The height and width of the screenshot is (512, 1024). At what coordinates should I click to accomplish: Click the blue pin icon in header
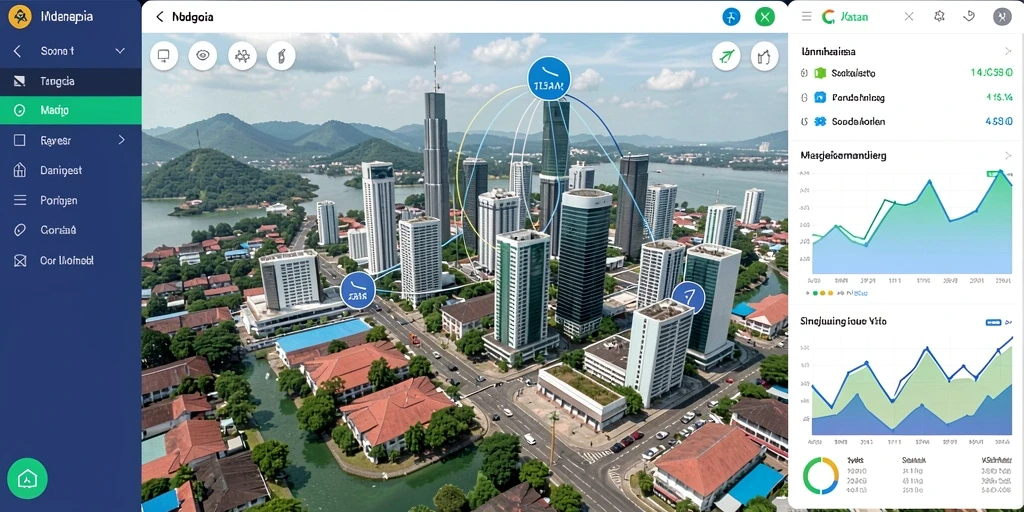[x=731, y=17]
